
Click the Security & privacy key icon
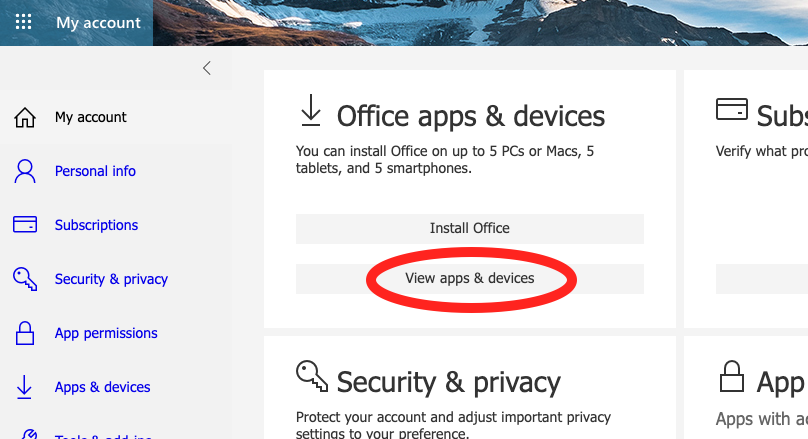[25, 279]
